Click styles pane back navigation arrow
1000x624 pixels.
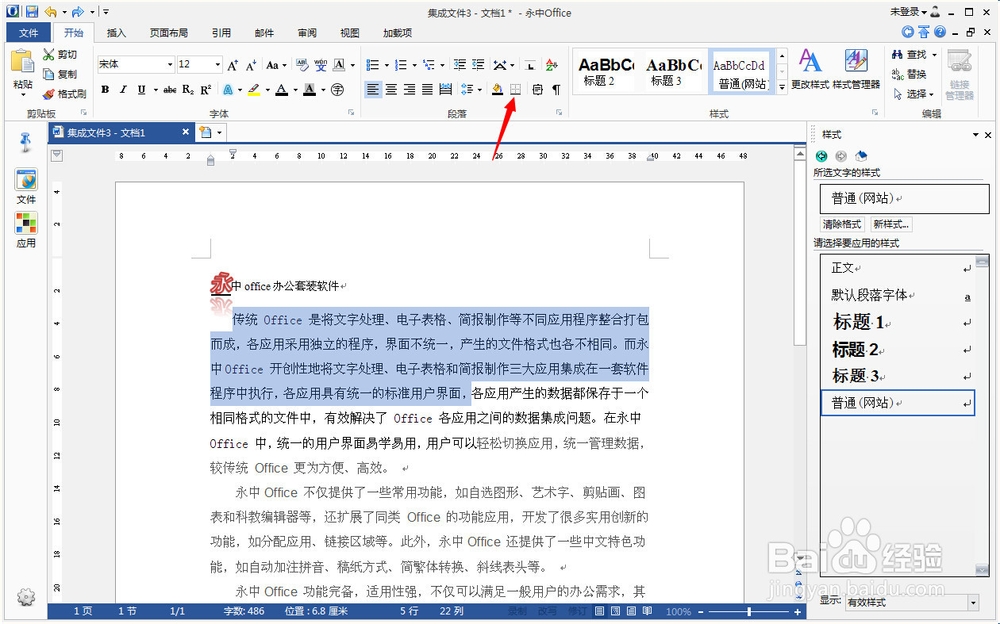(x=821, y=156)
